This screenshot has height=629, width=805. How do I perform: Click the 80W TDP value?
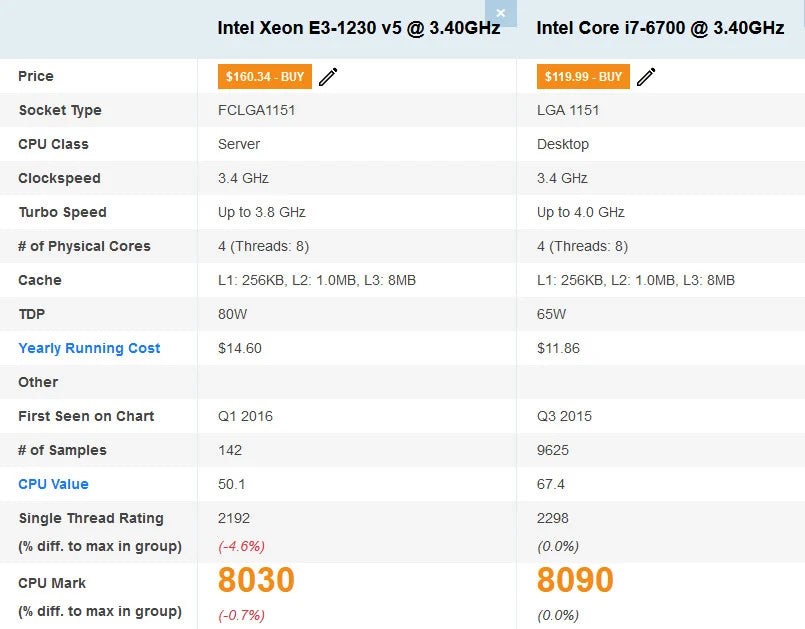233,314
